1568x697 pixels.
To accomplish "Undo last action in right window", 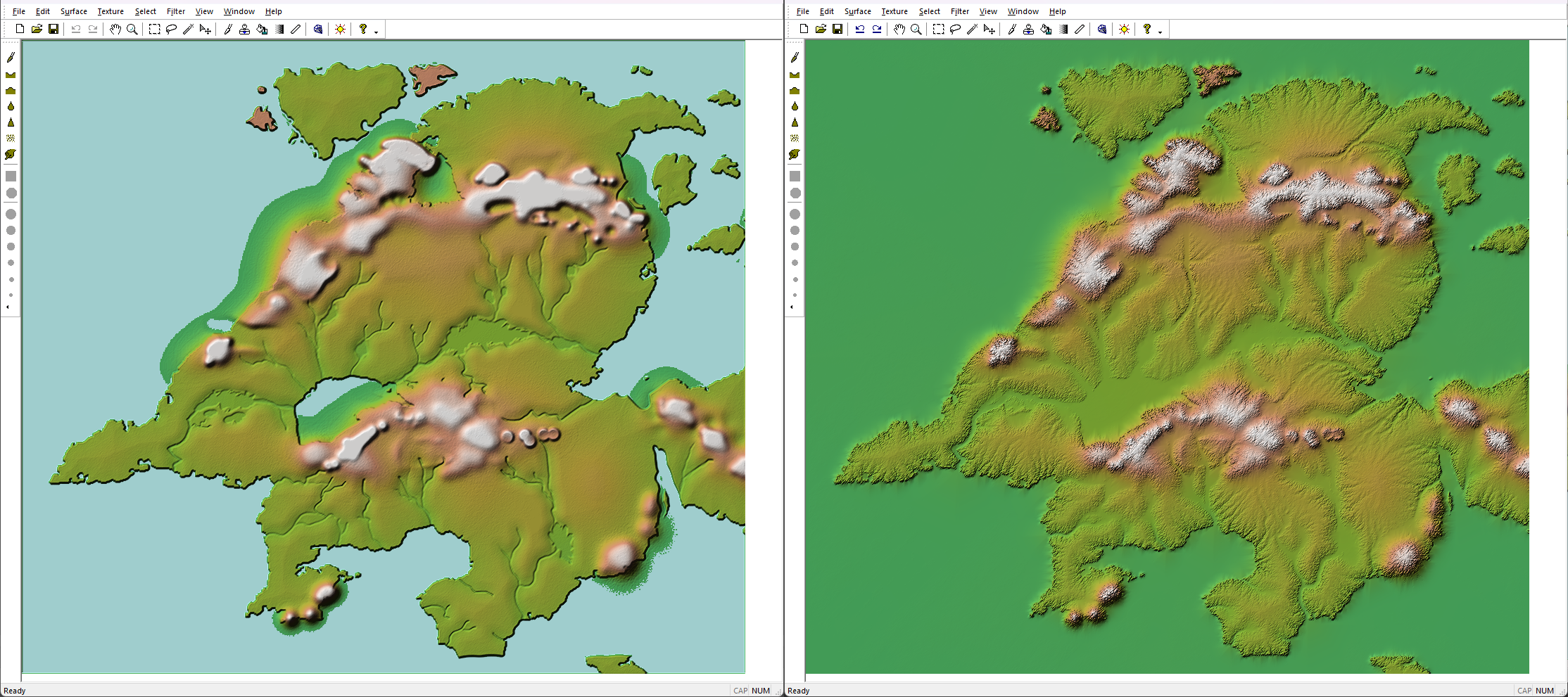I will click(860, 29).
